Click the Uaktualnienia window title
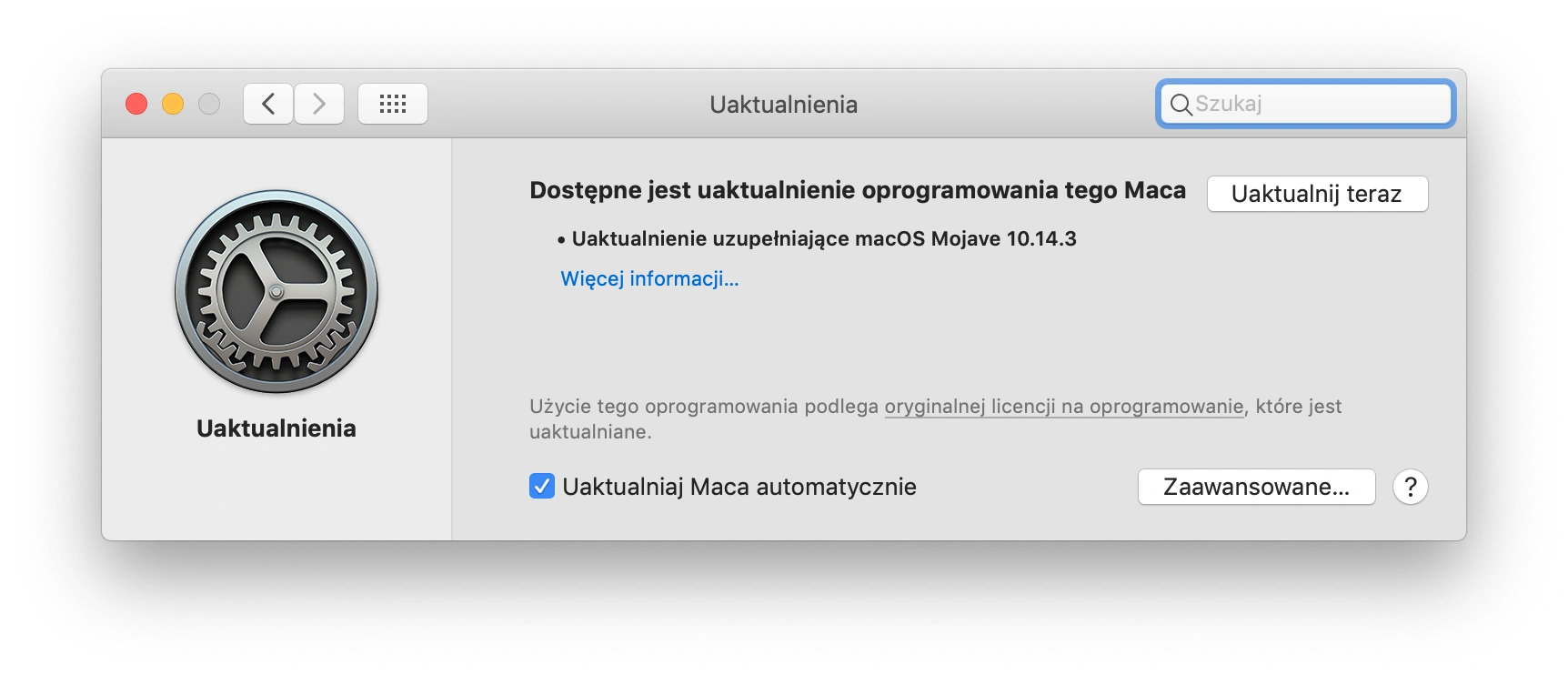This screenshot has width=1568, height=675. pos(784,105)
